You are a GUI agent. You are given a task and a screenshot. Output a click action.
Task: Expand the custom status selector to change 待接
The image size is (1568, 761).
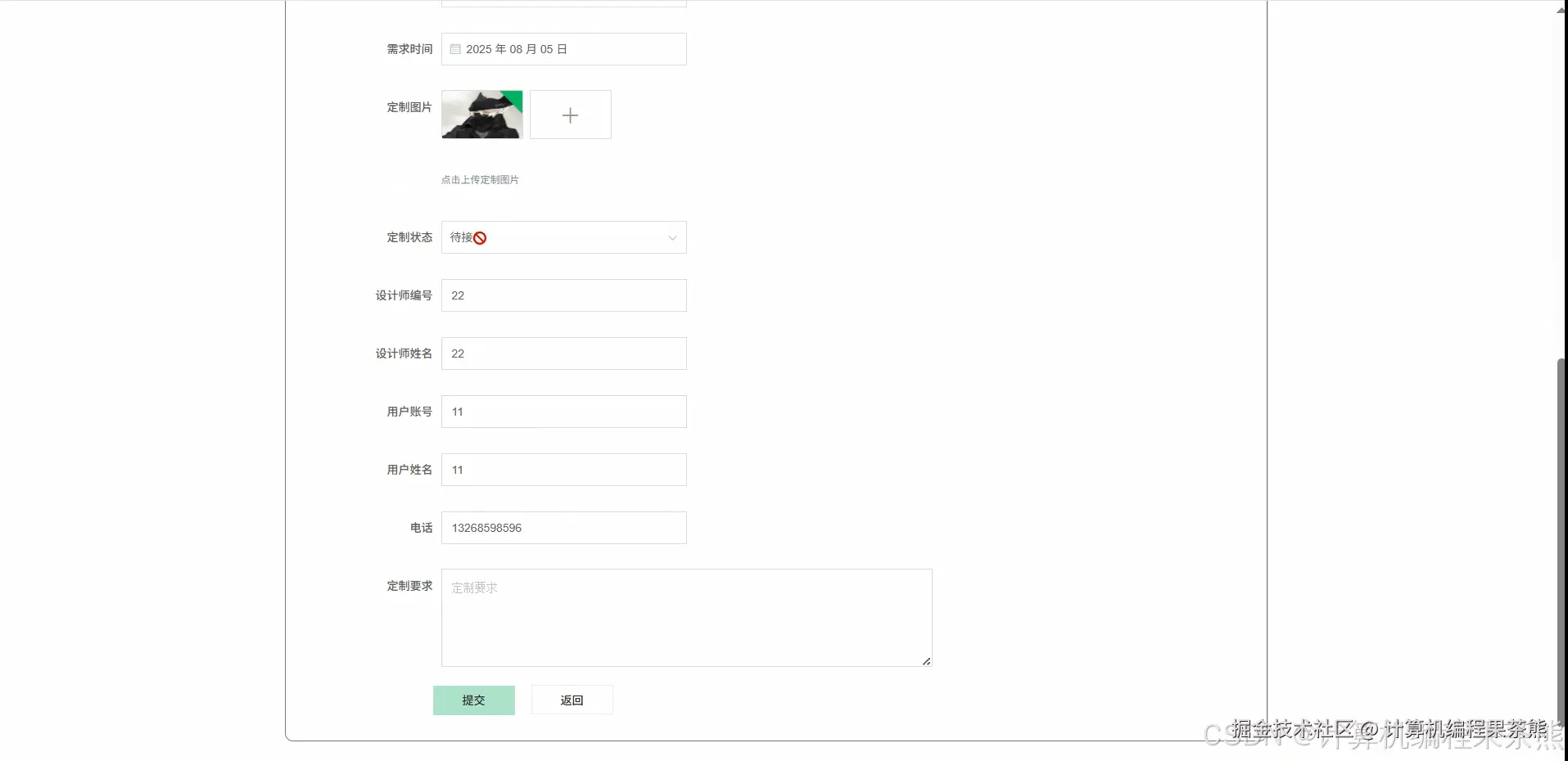click(563, 237)
